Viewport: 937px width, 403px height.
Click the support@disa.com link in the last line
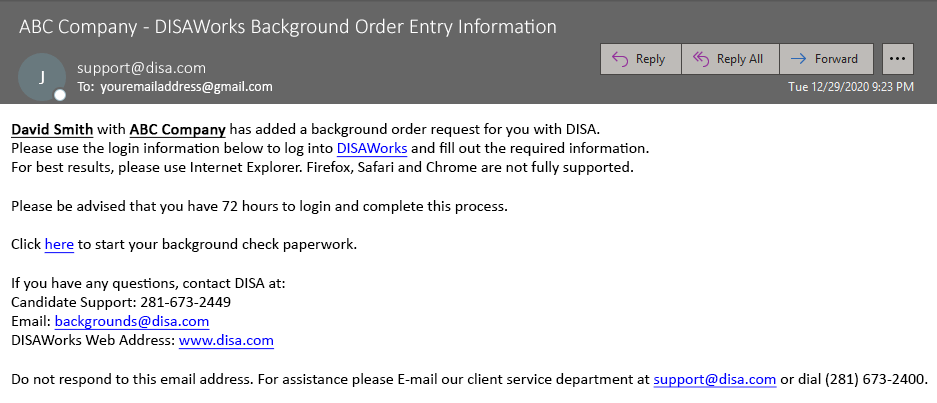(x=715, y=379)
